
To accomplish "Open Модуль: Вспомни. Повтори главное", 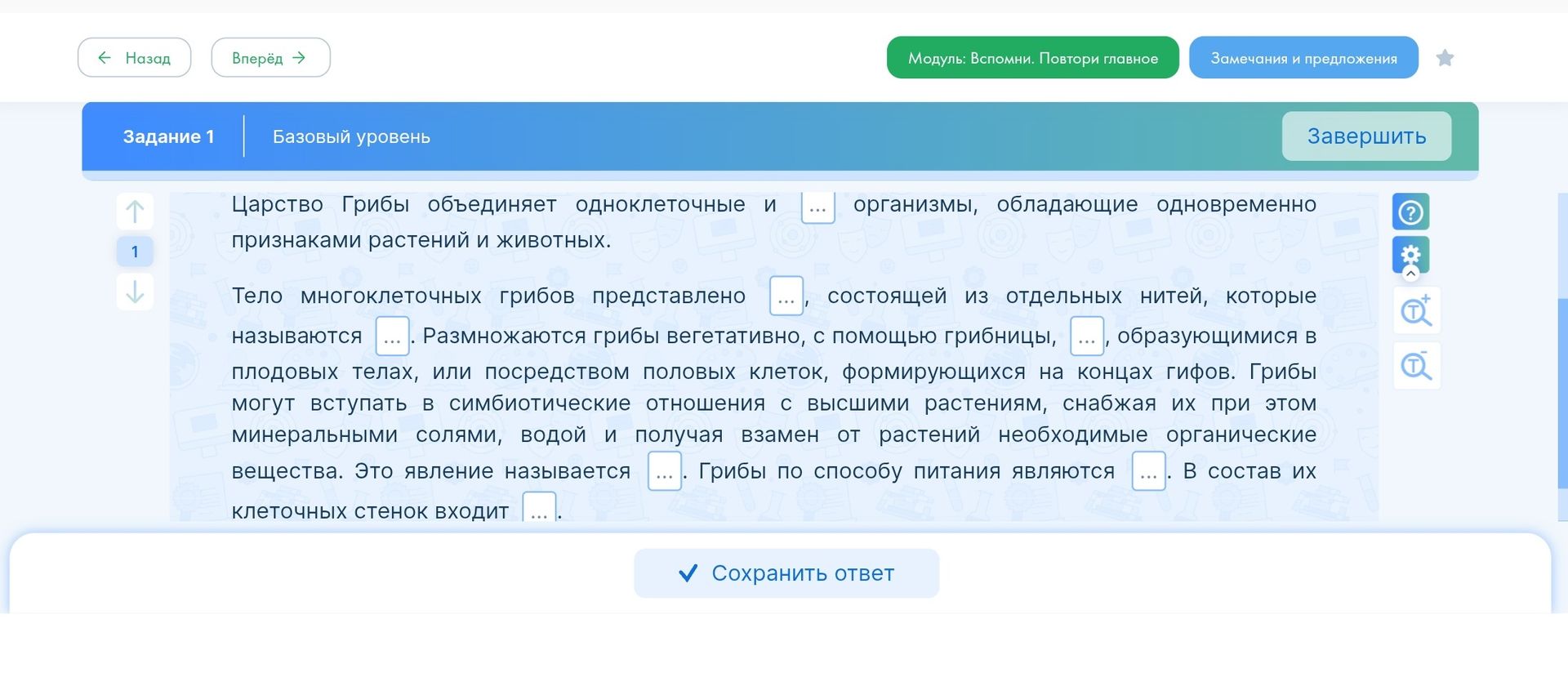I will [x=1032, y=58].
